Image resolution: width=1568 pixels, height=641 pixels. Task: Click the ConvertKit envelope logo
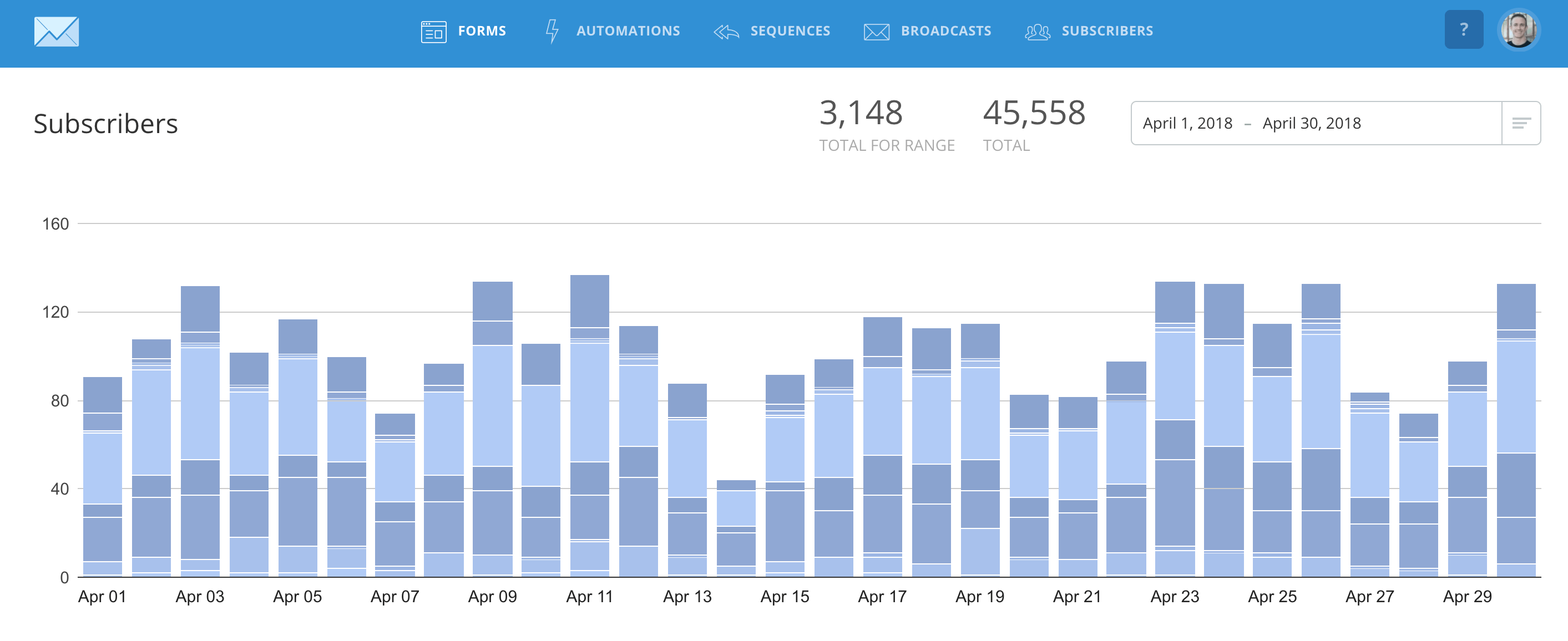(58, 31)
